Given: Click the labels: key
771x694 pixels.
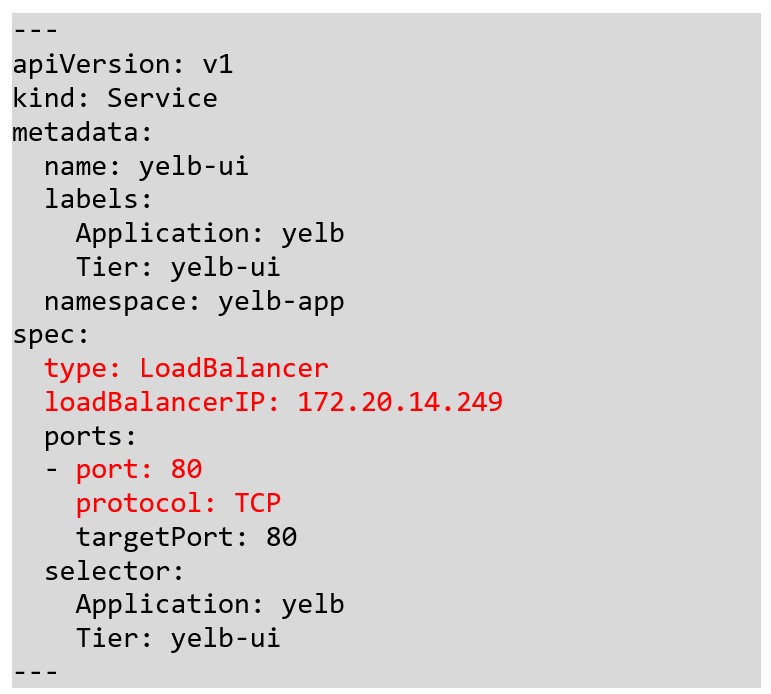Looking at the screenshot, I should coord(98,199).
